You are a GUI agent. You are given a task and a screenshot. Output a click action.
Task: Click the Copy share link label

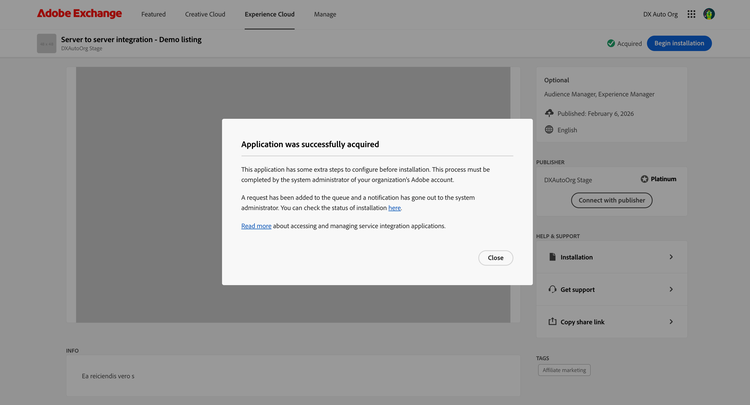(582, 322)
